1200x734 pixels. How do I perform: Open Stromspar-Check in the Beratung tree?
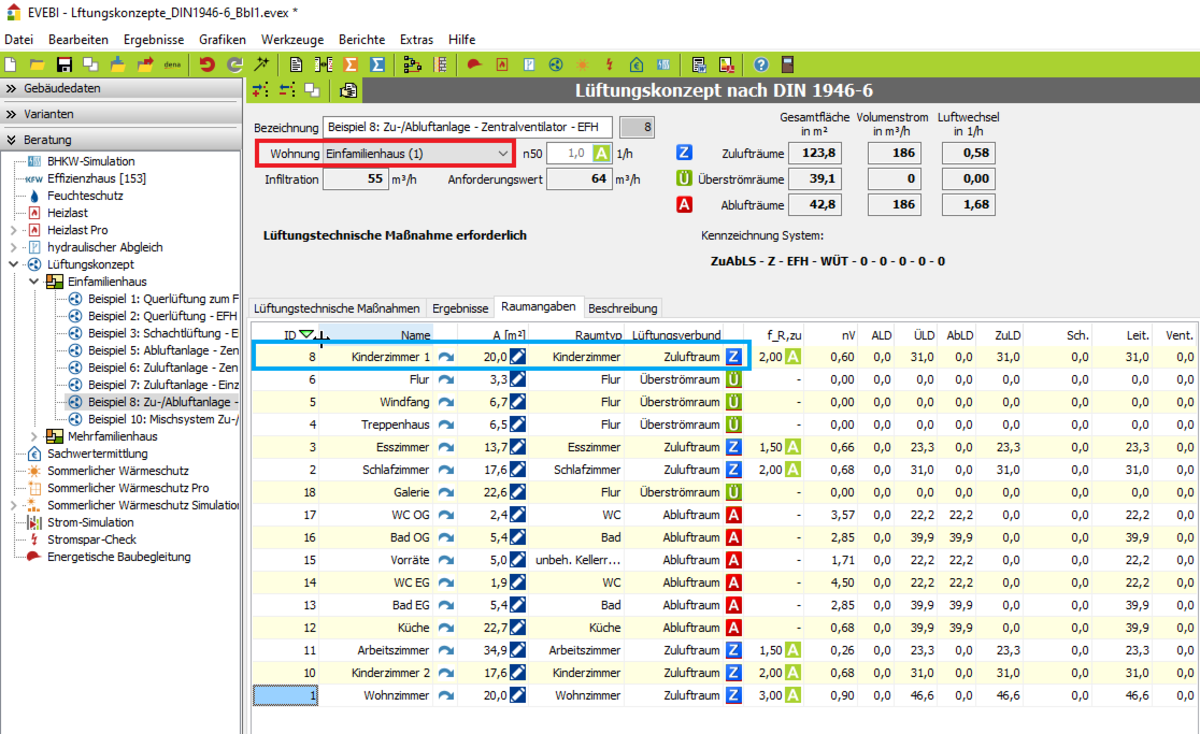click(91, 540)
